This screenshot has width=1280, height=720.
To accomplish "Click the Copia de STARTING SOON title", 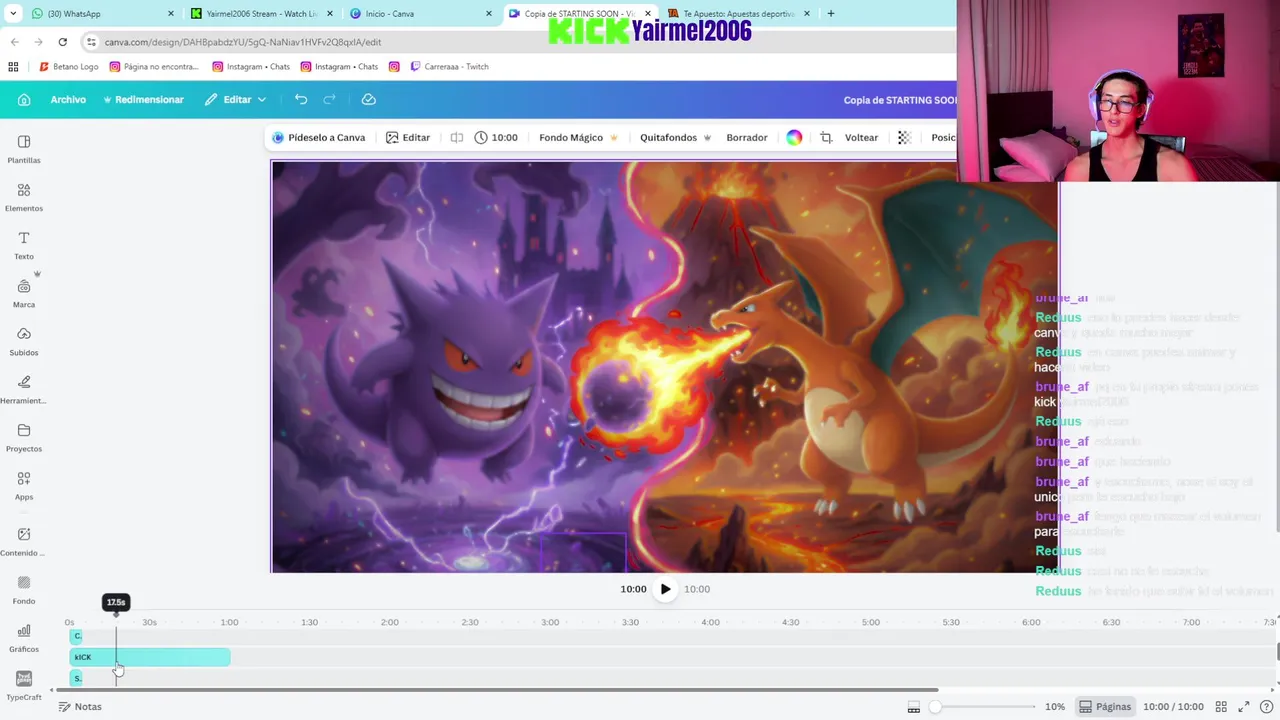I will [900, 100].
